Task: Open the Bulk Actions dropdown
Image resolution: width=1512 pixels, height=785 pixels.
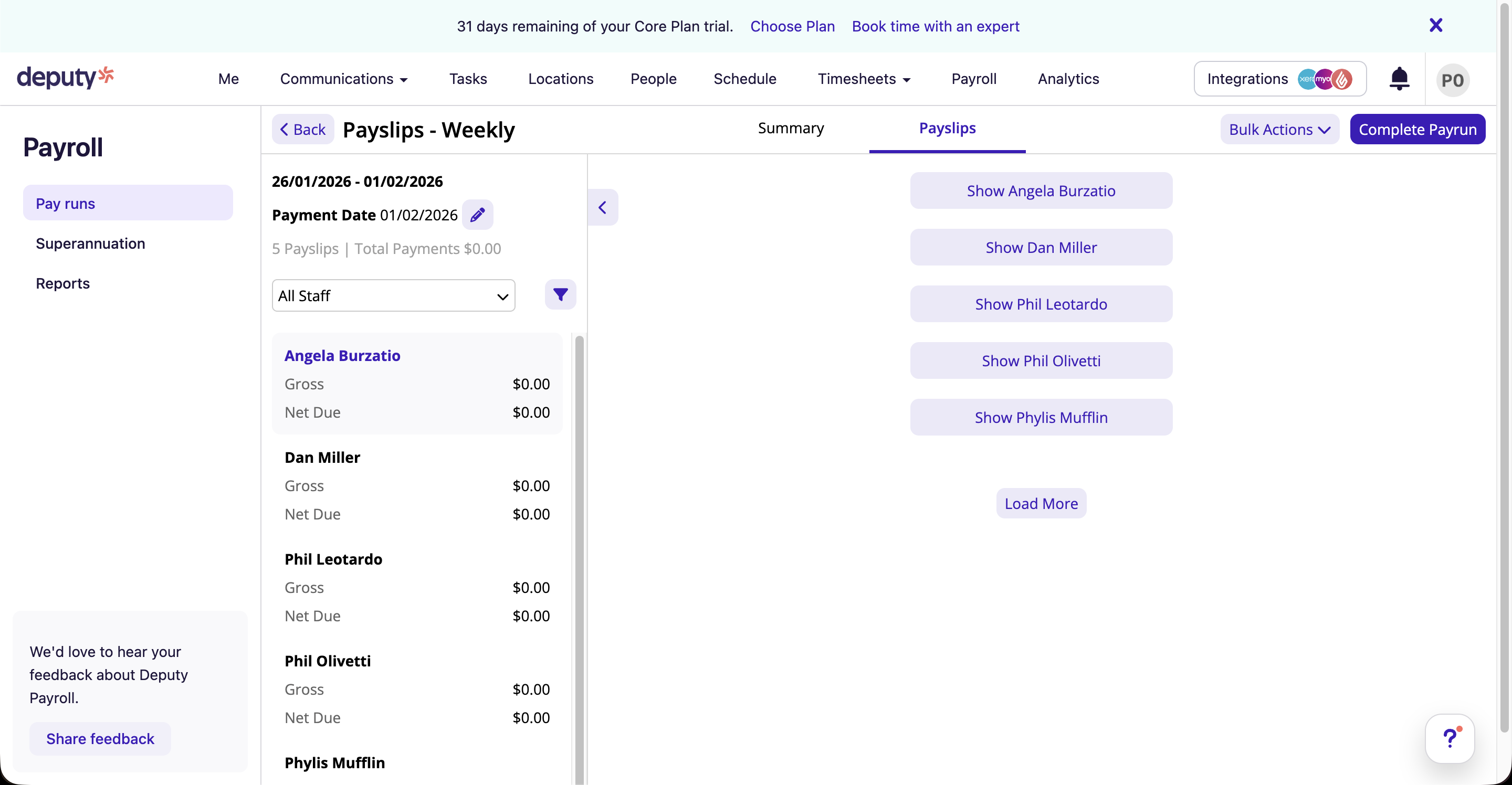Action: pyautogui.click(x=1279, y=129)
